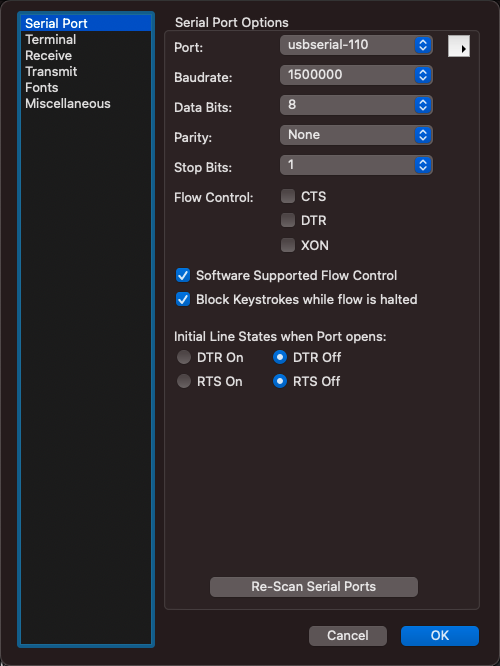Open the Transmit settings category

point(85,71)
